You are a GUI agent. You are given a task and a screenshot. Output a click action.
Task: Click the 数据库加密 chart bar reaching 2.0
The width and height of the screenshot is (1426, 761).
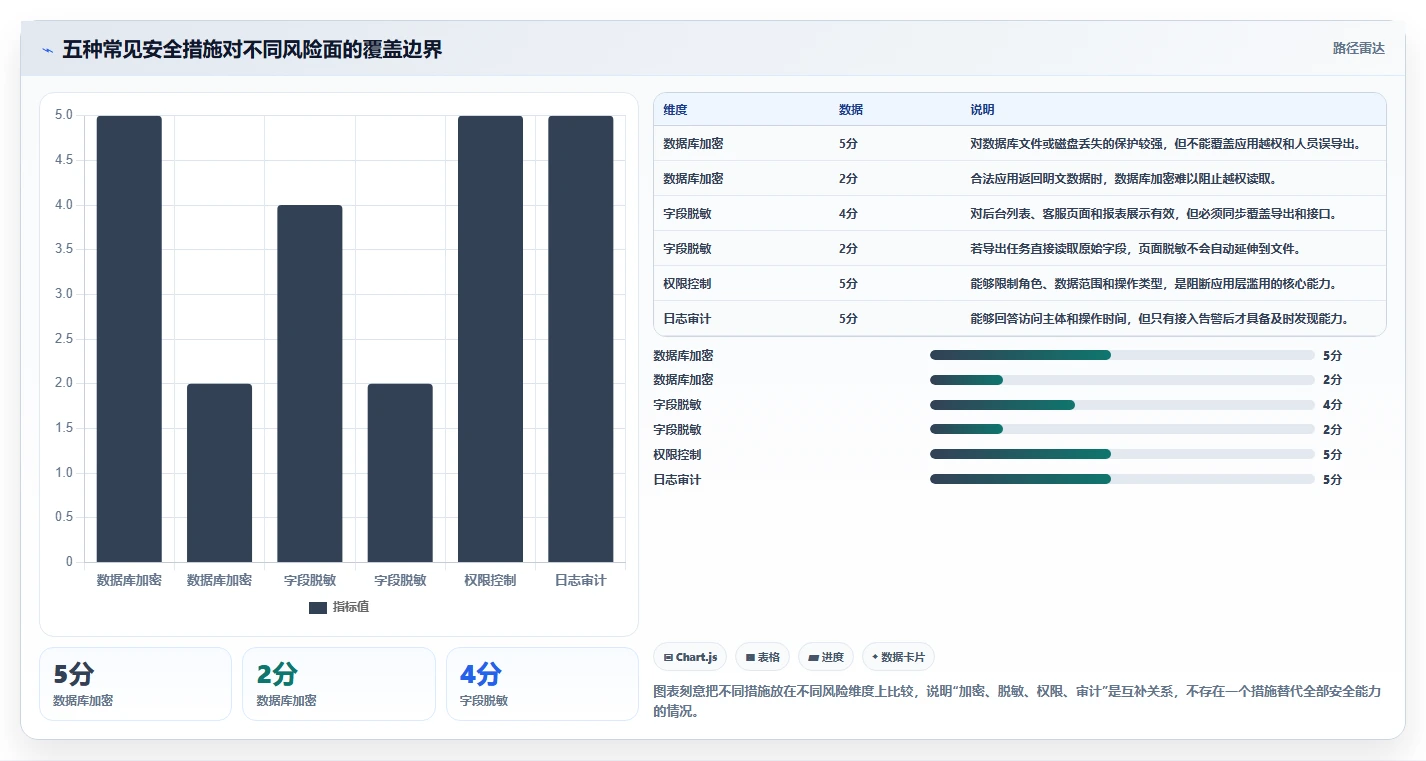[219, 473]
